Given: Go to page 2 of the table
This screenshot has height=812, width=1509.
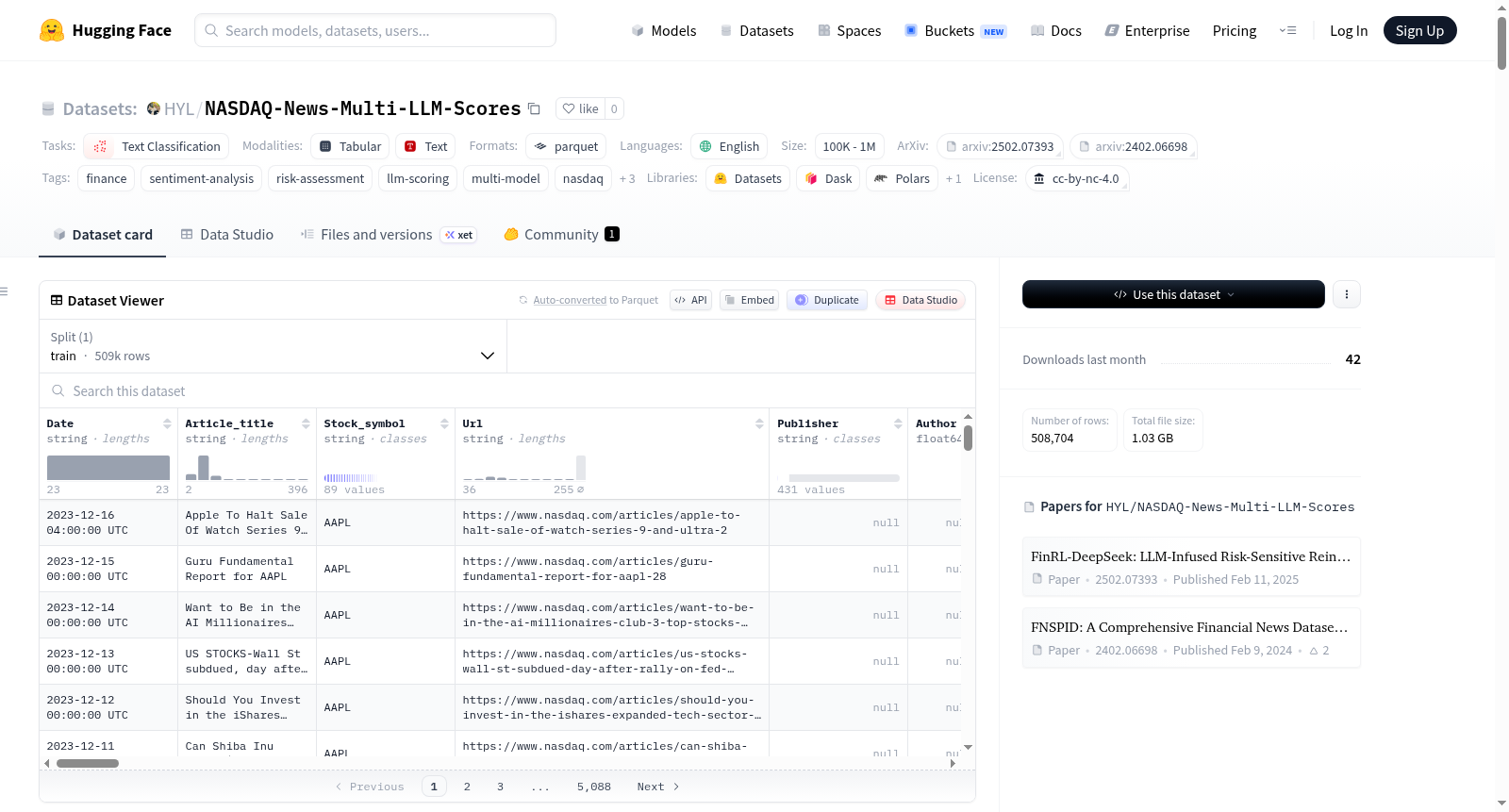Looking at the screenshot, I should pyautogui.click(x=467, y=787).
